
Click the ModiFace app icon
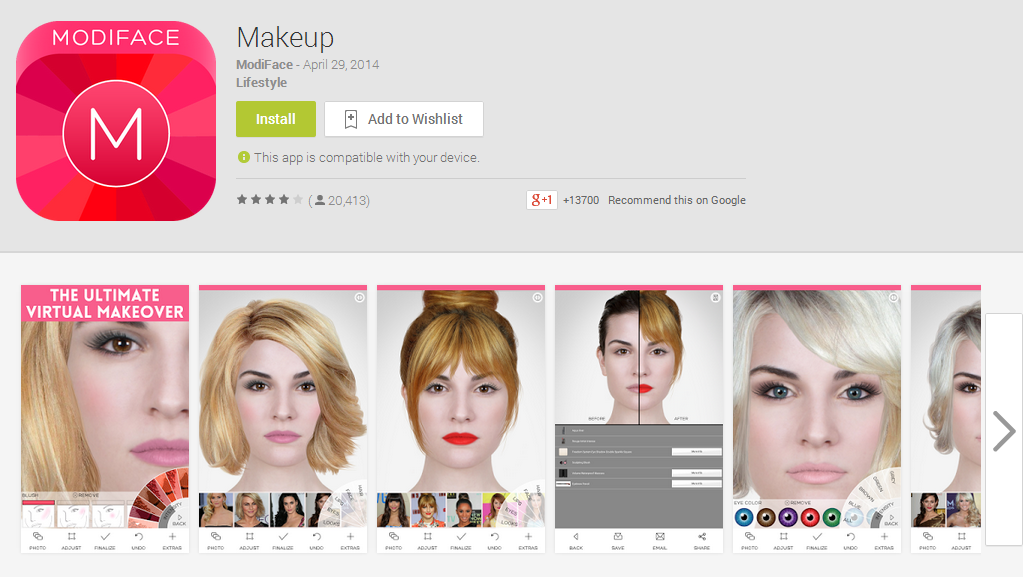[116, 121]
